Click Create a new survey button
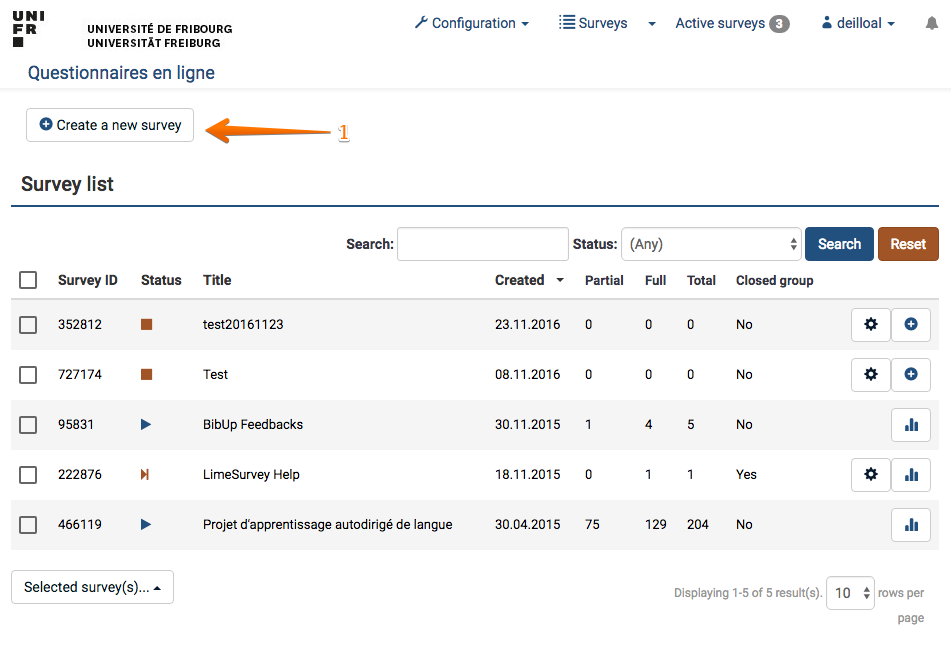Viewport: 951px width, 658px height. coord(110,125)
